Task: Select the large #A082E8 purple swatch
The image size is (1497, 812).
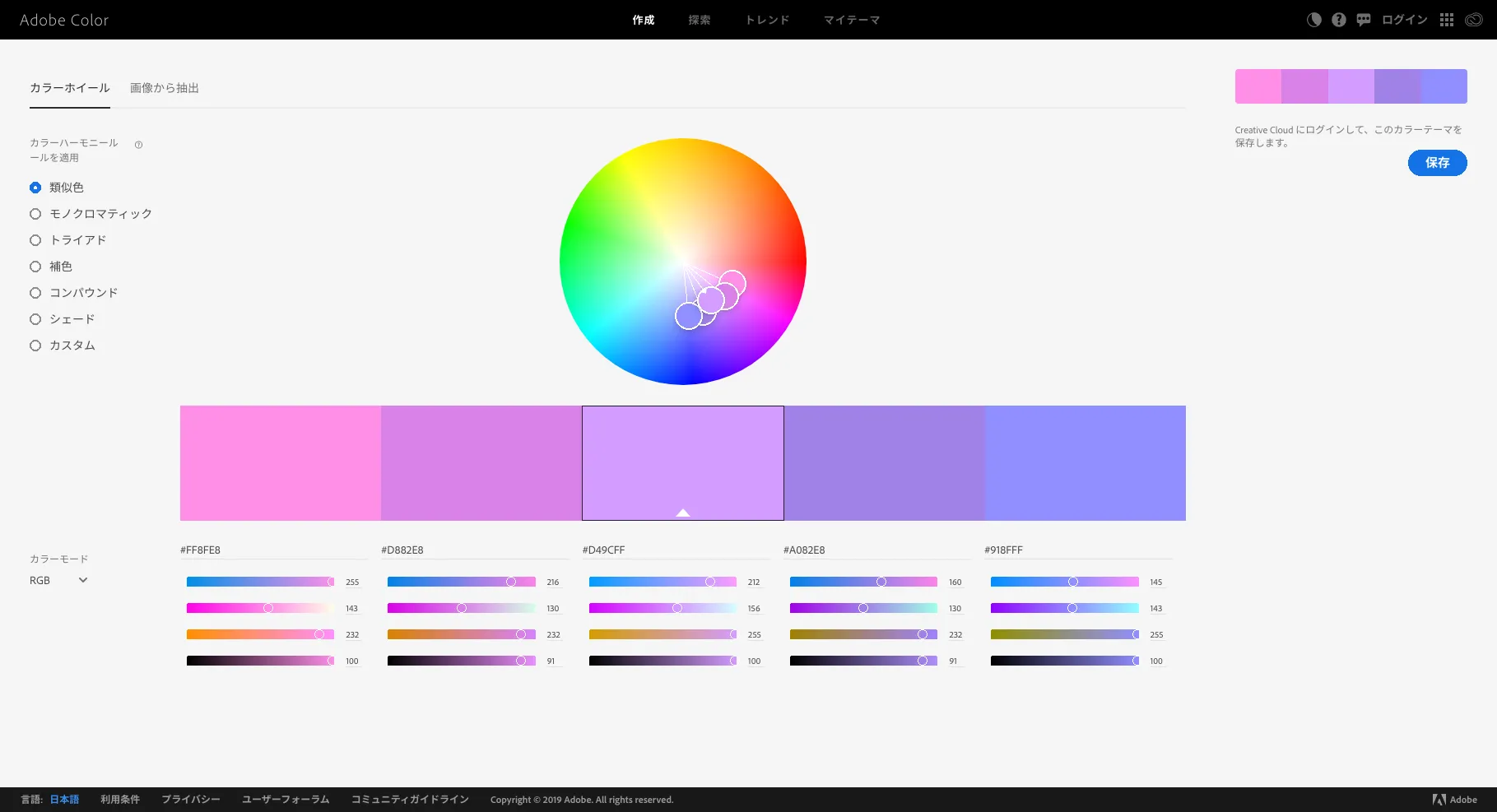Action: click(x=885, y=463)
